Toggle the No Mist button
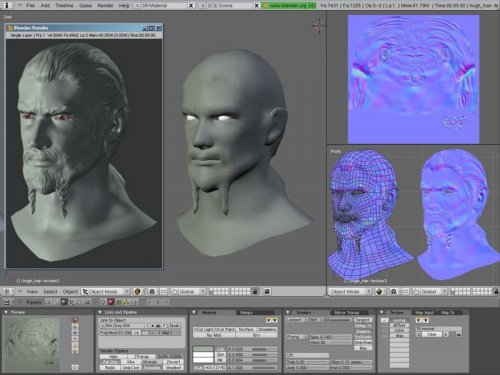This screenshot has width=500, height=375. pyautogui.click(x=214, y=335)
